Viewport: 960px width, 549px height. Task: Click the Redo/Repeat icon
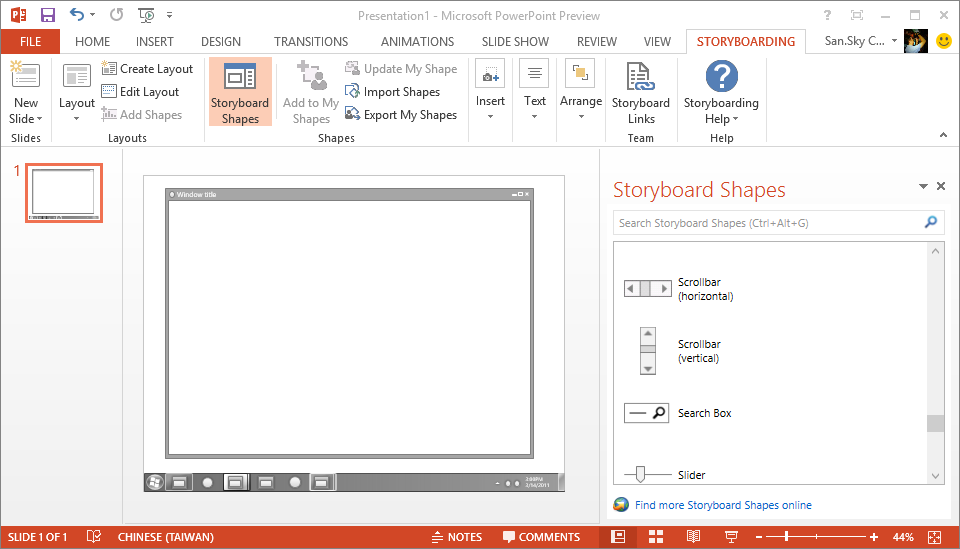coord(116,15)
